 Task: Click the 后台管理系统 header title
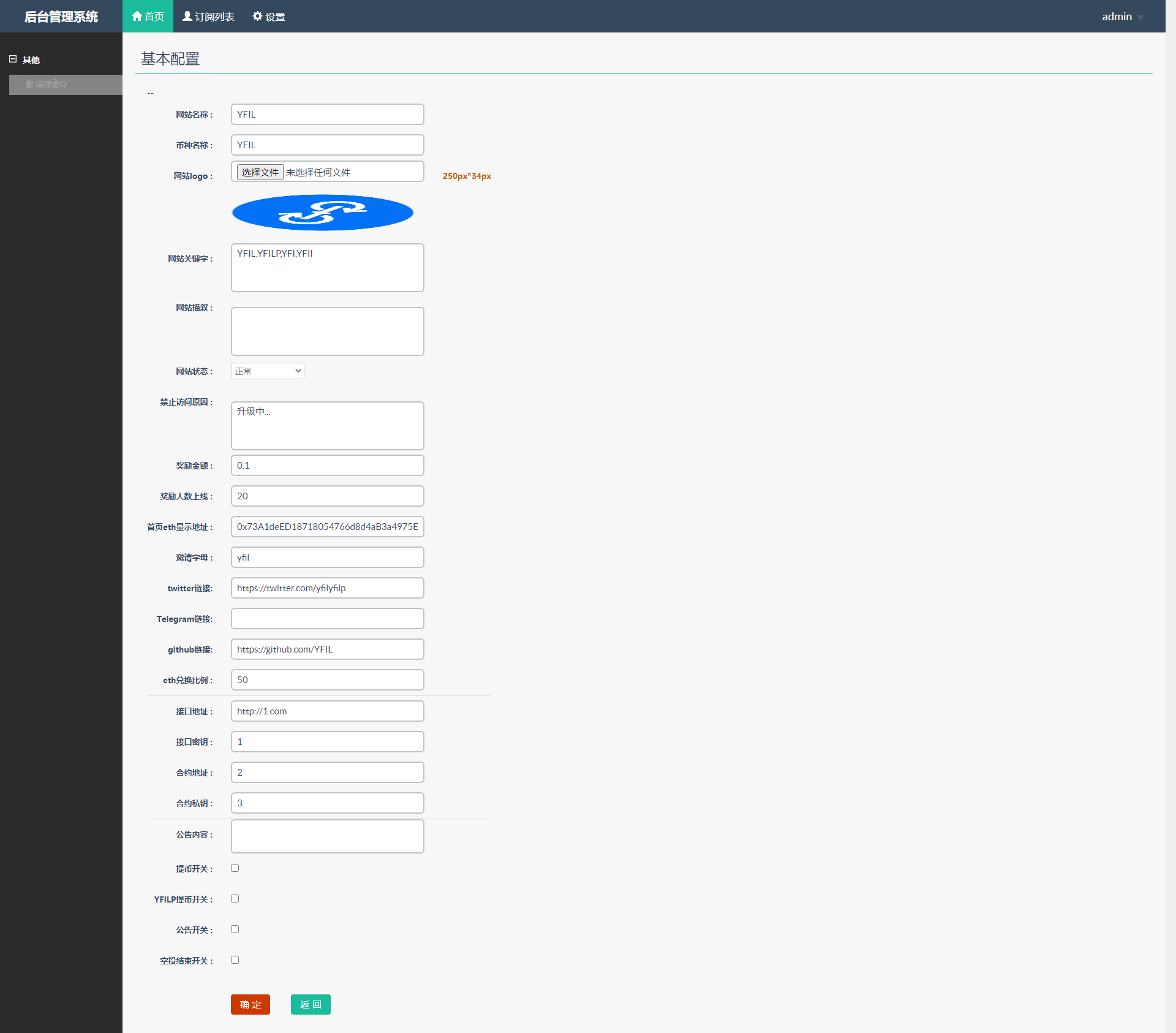click(61, 17)
